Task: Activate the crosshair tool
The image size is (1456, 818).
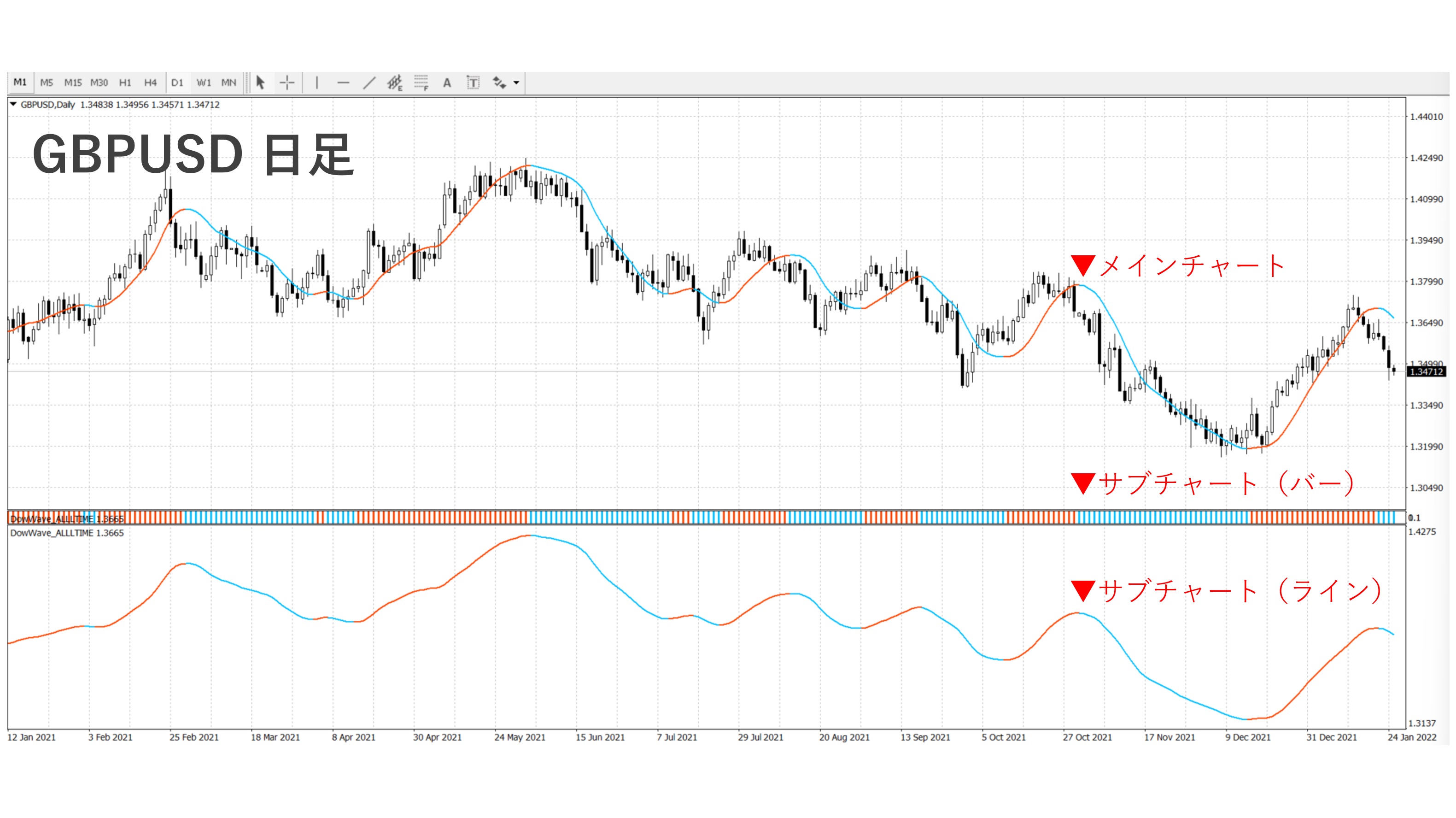Action: tap(287, 82)
